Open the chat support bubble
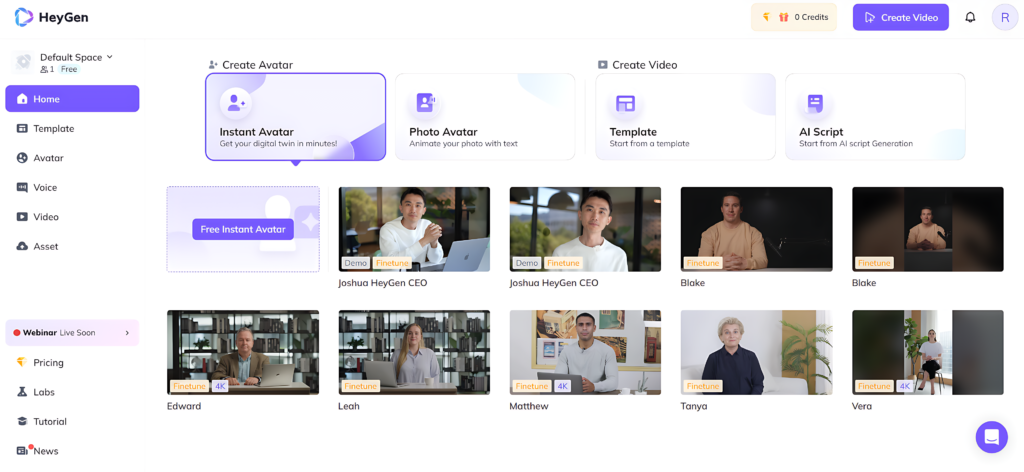 point(991,437)
